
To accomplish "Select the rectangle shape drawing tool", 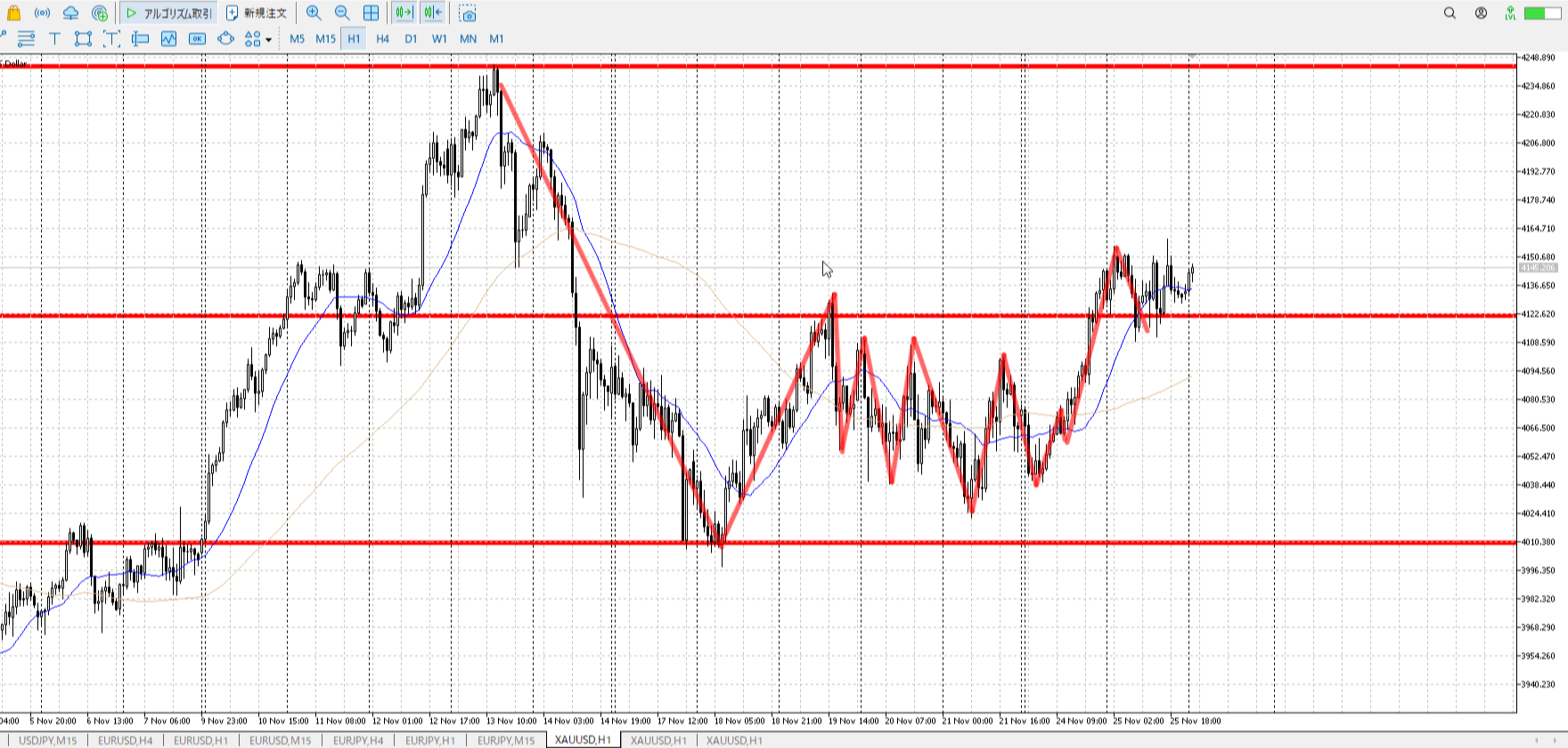I will click(x=83, y=38).
